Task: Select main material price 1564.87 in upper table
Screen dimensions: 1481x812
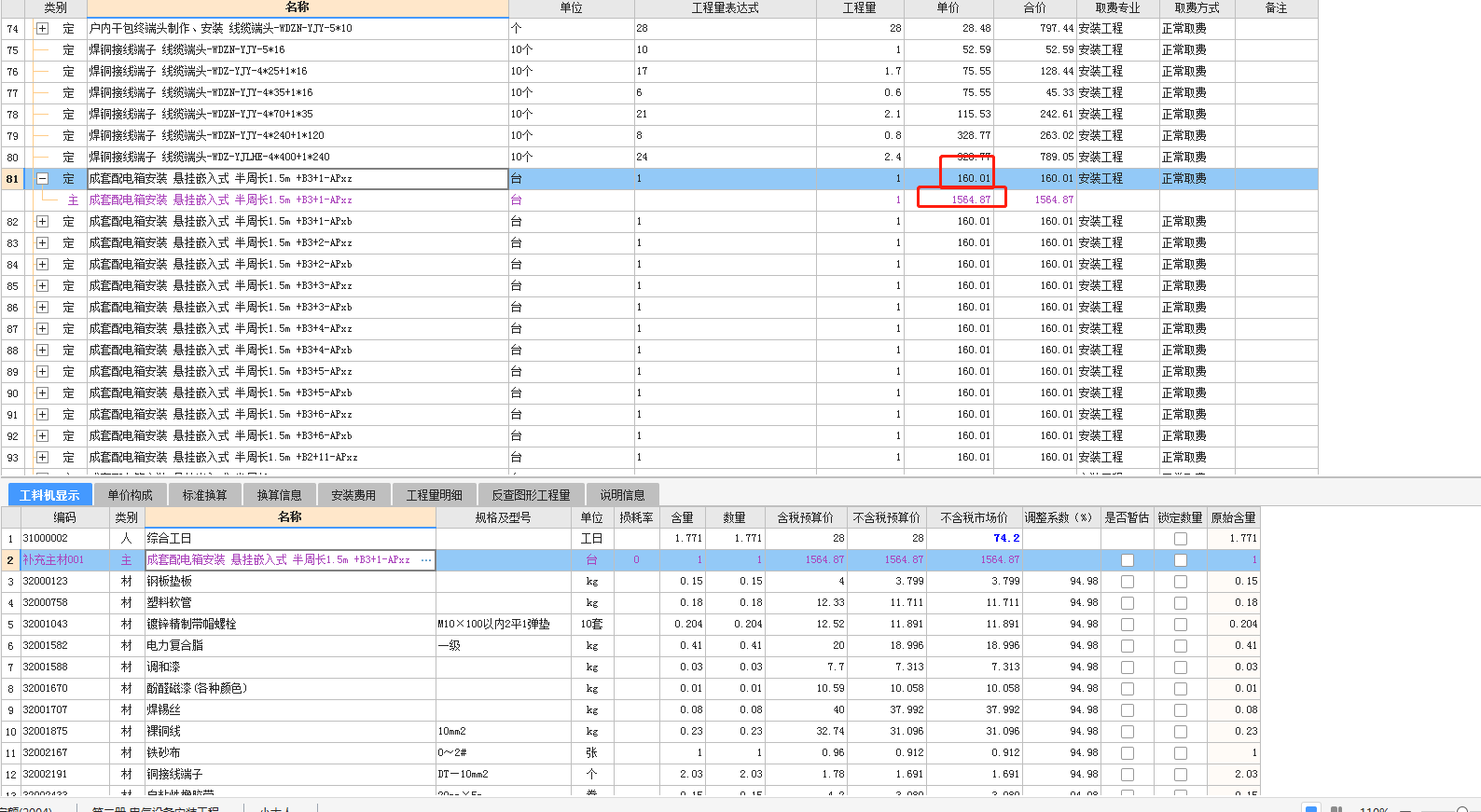Action: coord(948,200)
